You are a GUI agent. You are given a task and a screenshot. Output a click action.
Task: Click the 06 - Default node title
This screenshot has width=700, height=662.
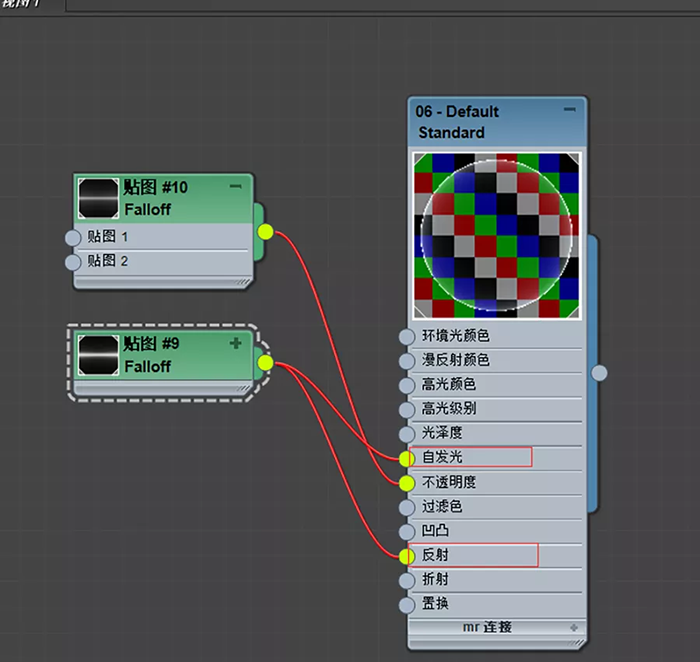[x=457, y=111]
